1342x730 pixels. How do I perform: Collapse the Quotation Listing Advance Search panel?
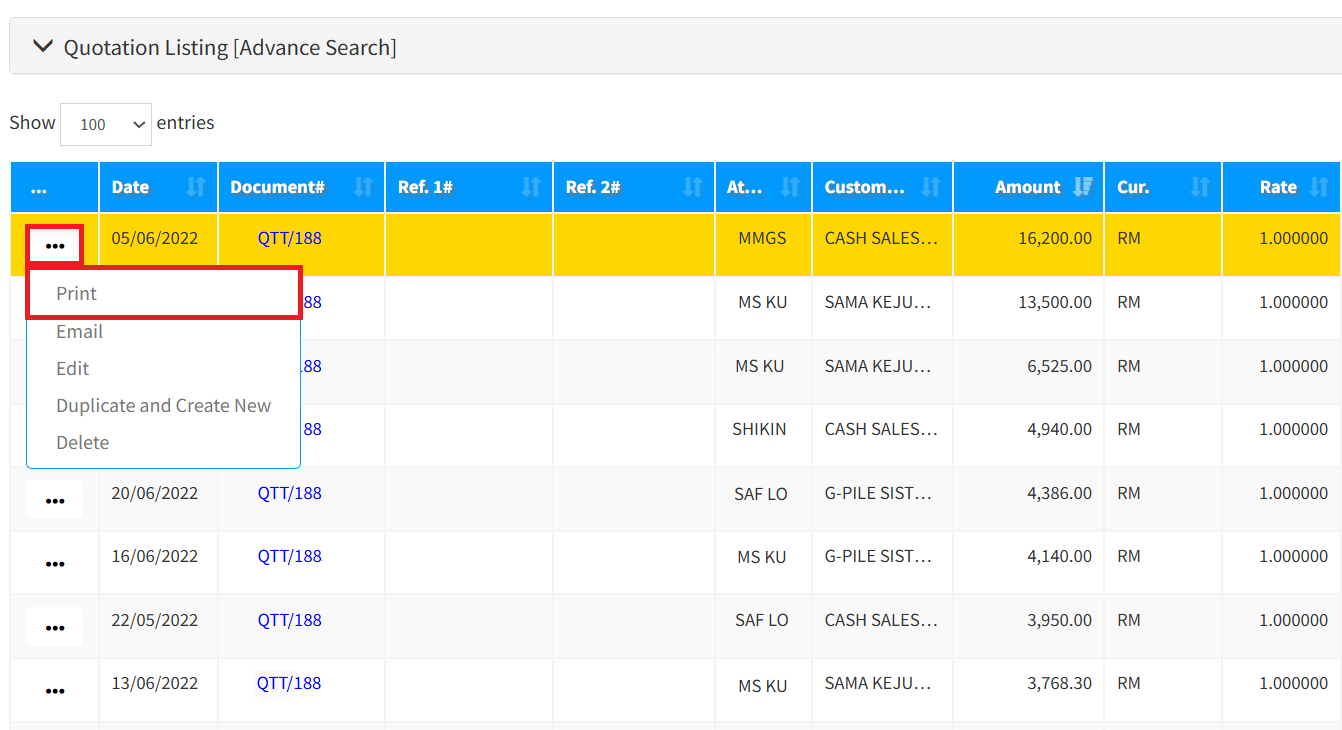pos(42,46)
